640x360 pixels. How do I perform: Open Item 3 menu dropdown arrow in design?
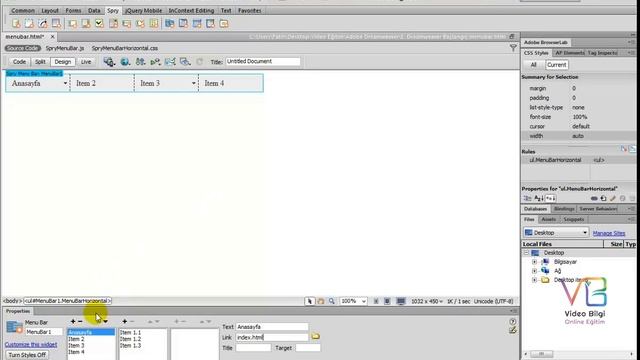click(x=193, y=83)
